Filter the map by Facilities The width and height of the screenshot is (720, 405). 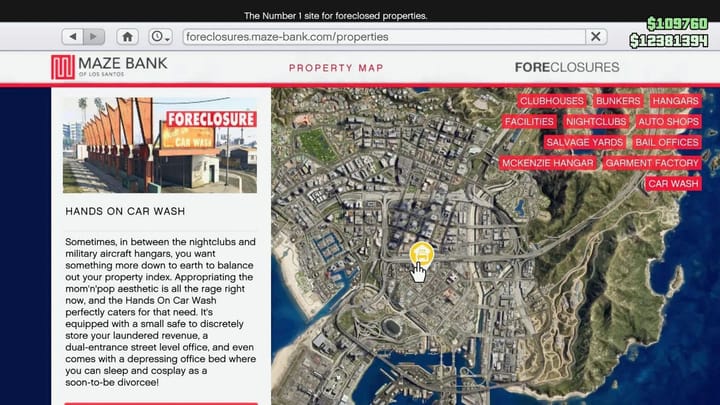[529, 122]
